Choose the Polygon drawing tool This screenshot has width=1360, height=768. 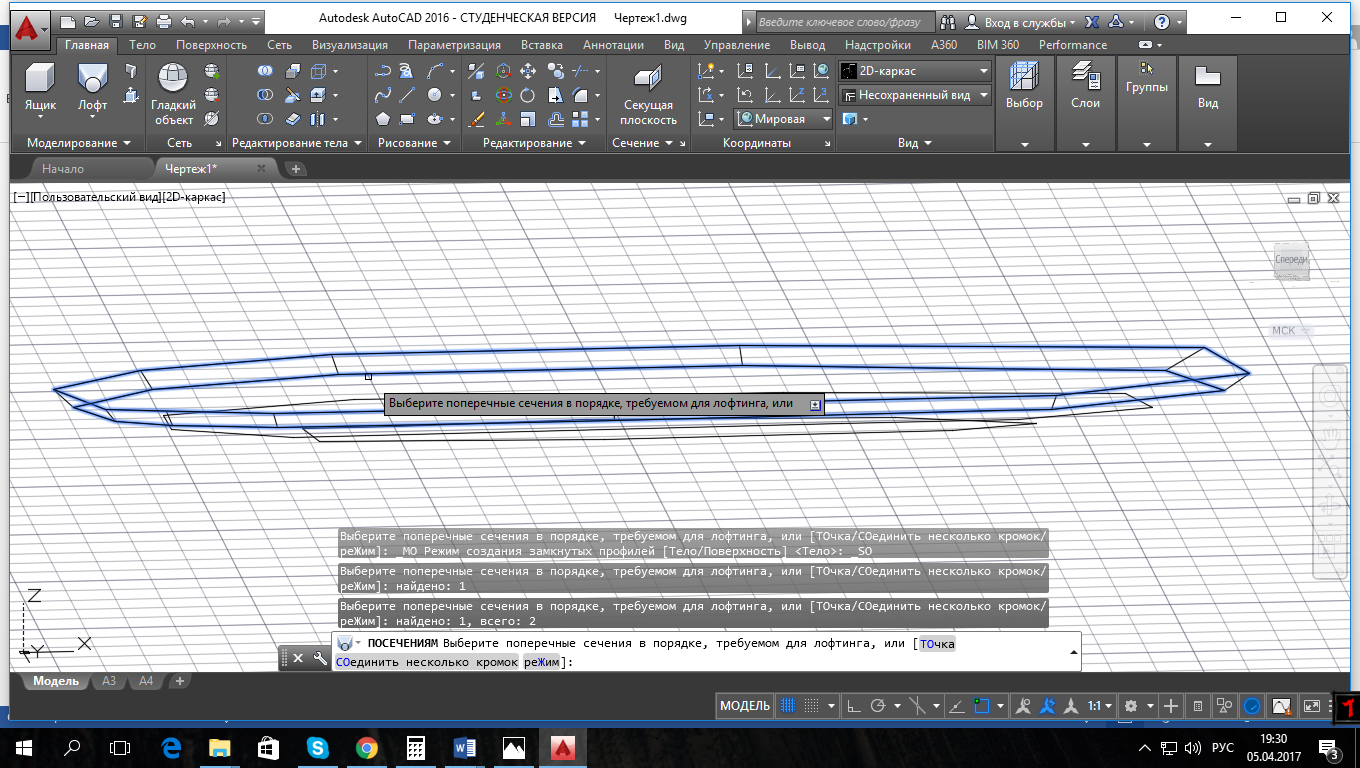(x=382, y=119)
